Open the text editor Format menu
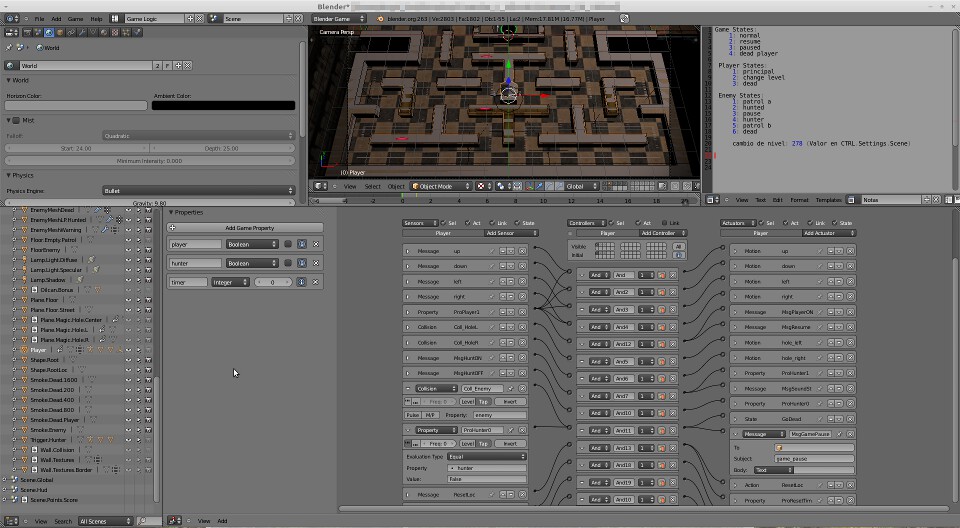 pyautogui.click(x=799, y=200)
